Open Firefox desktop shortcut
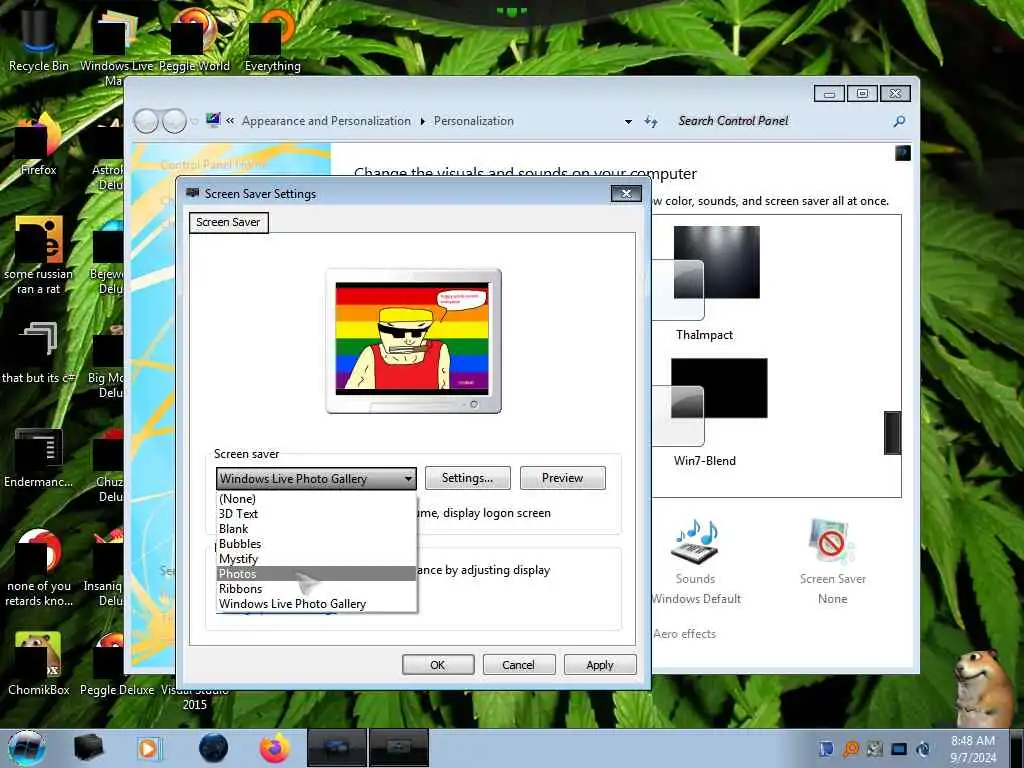Viewport: 1024px width, 768px height. pyautogui.click(x=39, y=145)
